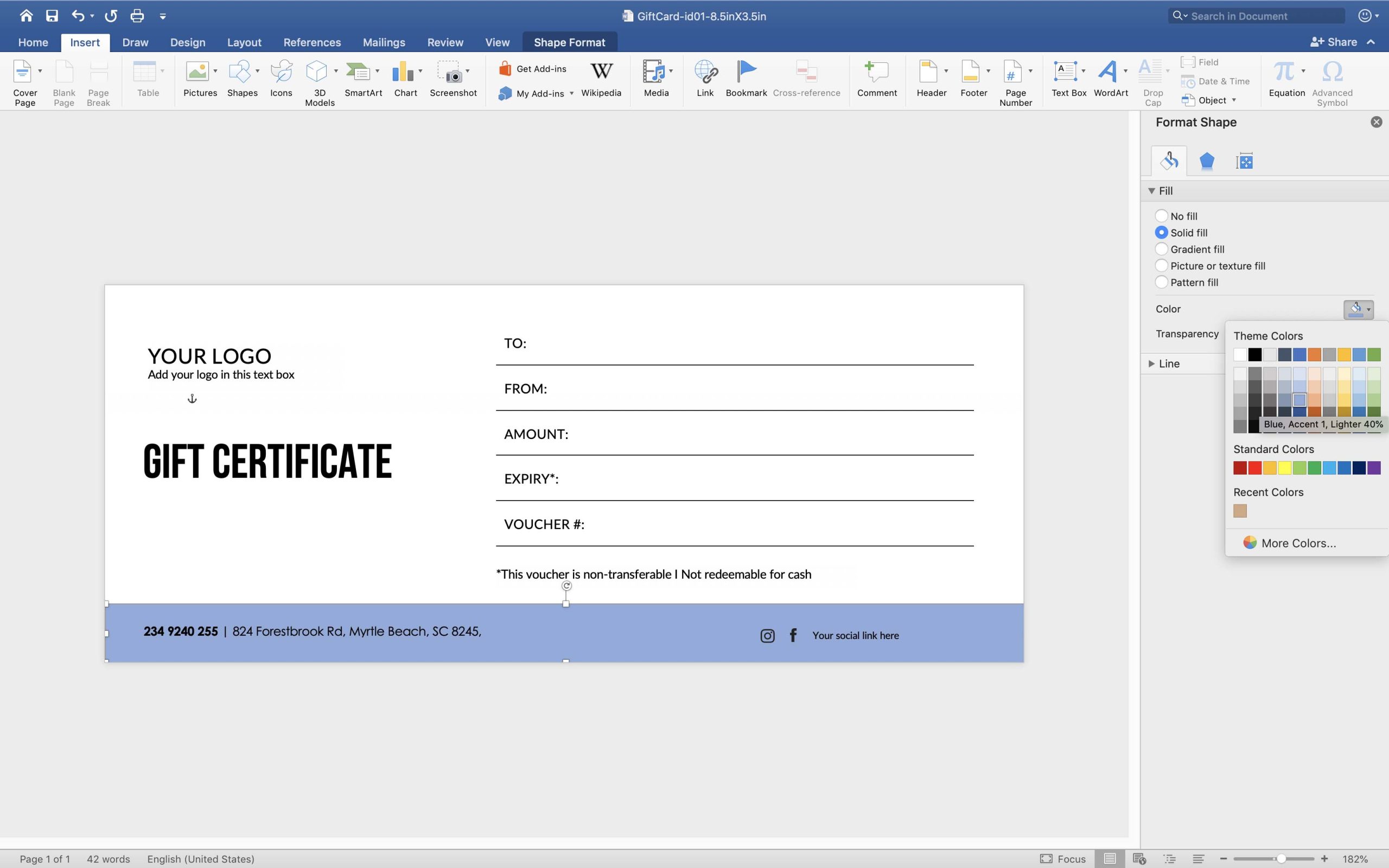Pick the tan recent color swatch
Viewport: 1389px width, 868px height.
pos(1240,511)
